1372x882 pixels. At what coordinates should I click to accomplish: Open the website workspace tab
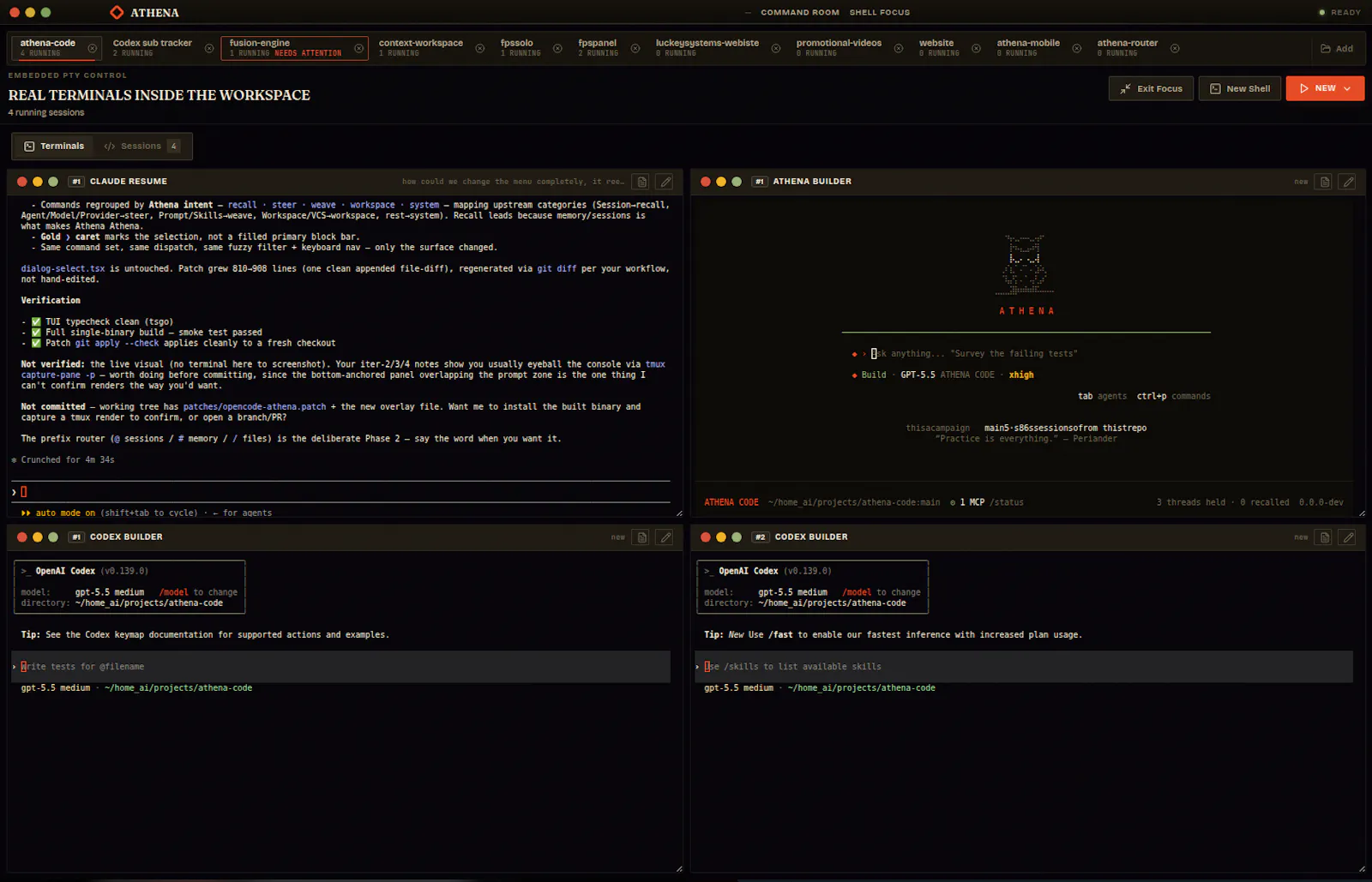[939, 47]
